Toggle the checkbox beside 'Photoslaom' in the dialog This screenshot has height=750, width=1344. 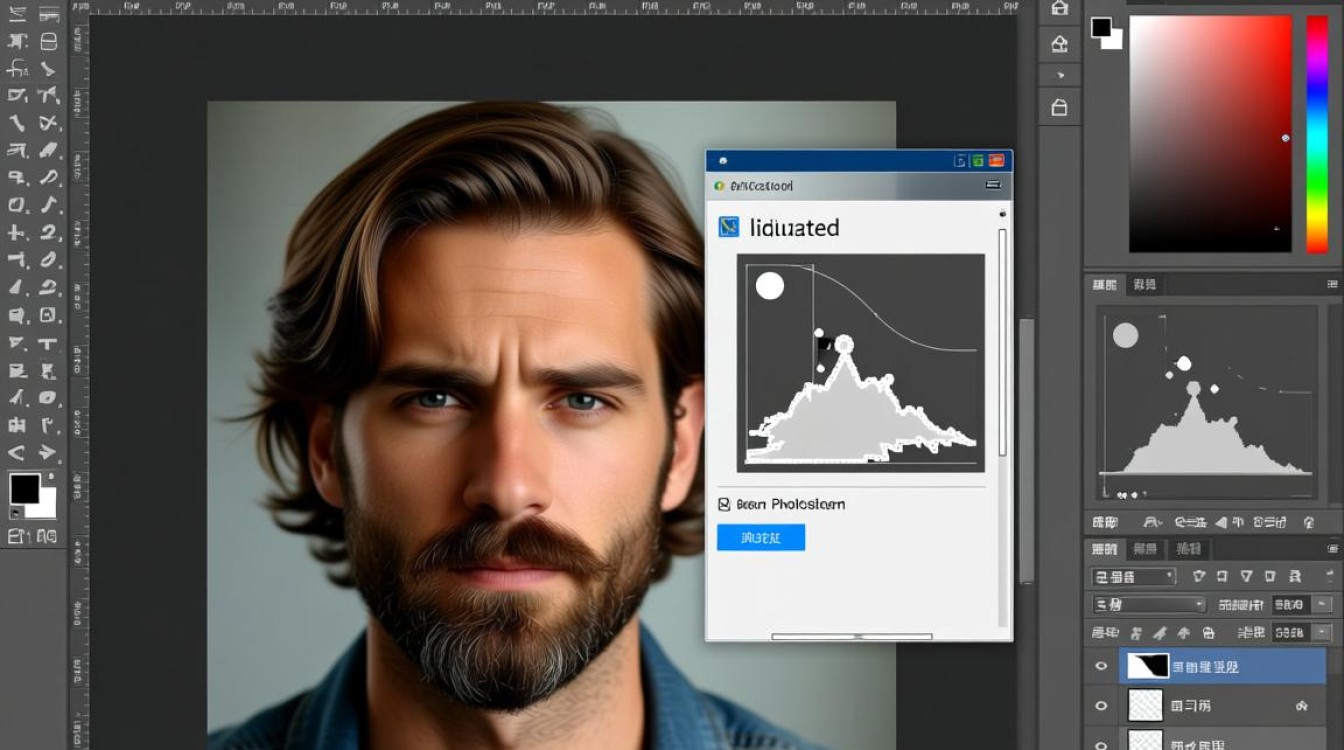[x=725, y=505]
